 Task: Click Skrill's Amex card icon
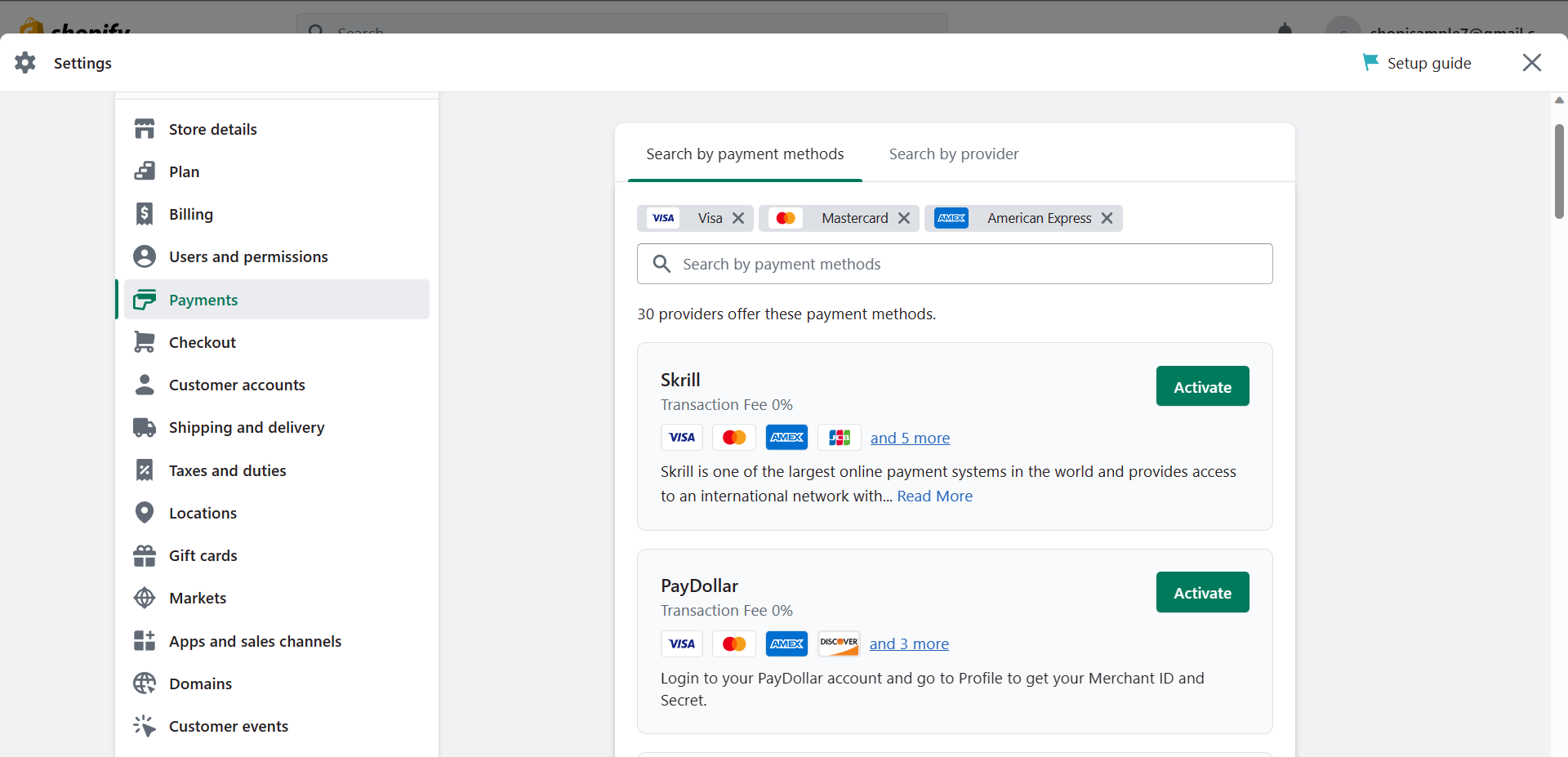pyautogui.click(x=787, y=438)
